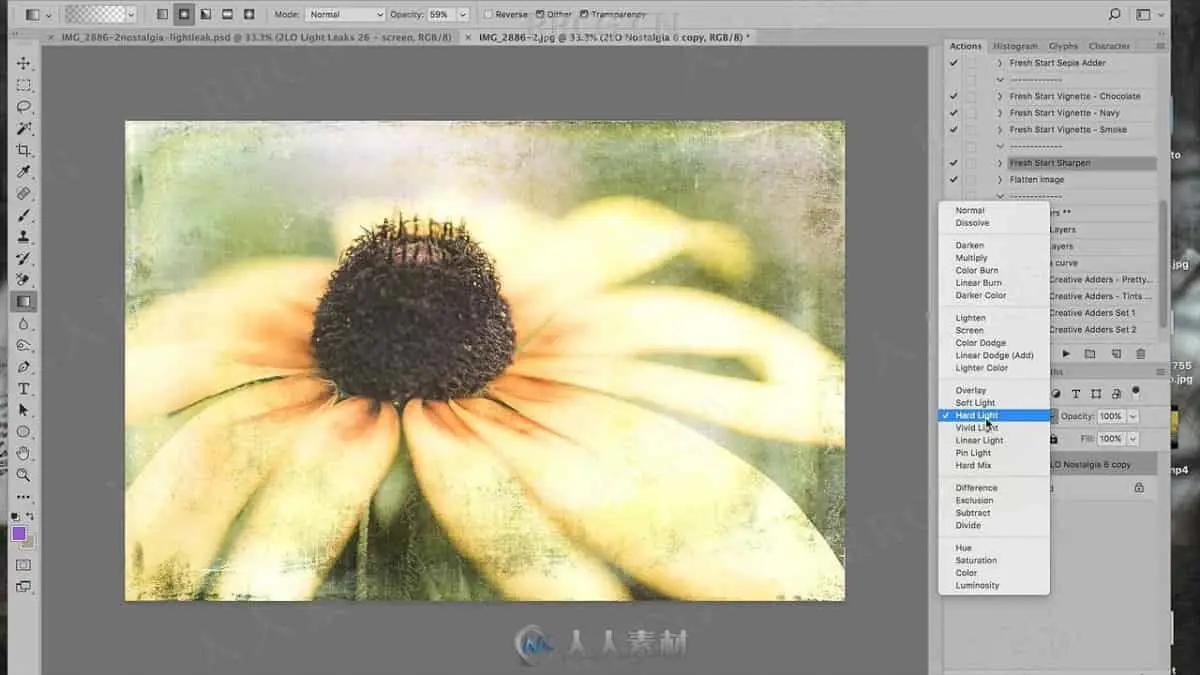The width and height of the screenshot is (1200, 675).
Task: Select the Eyedropper tool
Action: point(24,172)
